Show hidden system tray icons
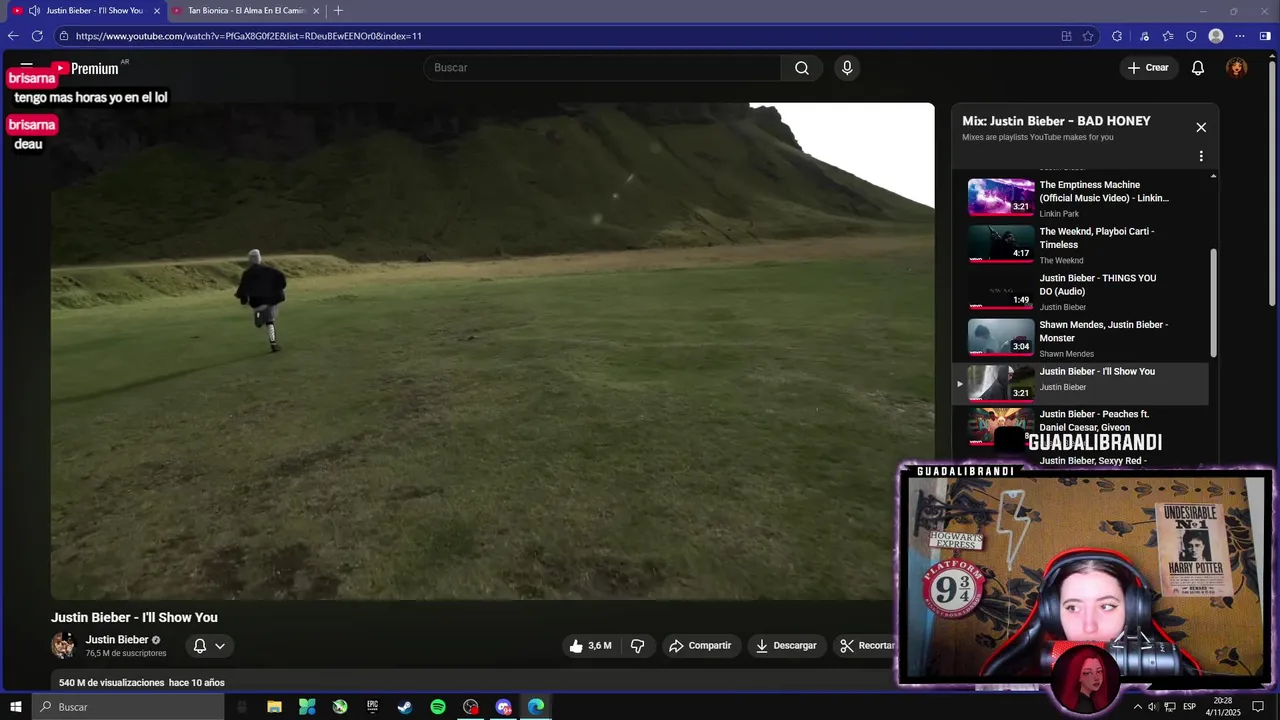 pyautogui.click(x=1137, y=707)
